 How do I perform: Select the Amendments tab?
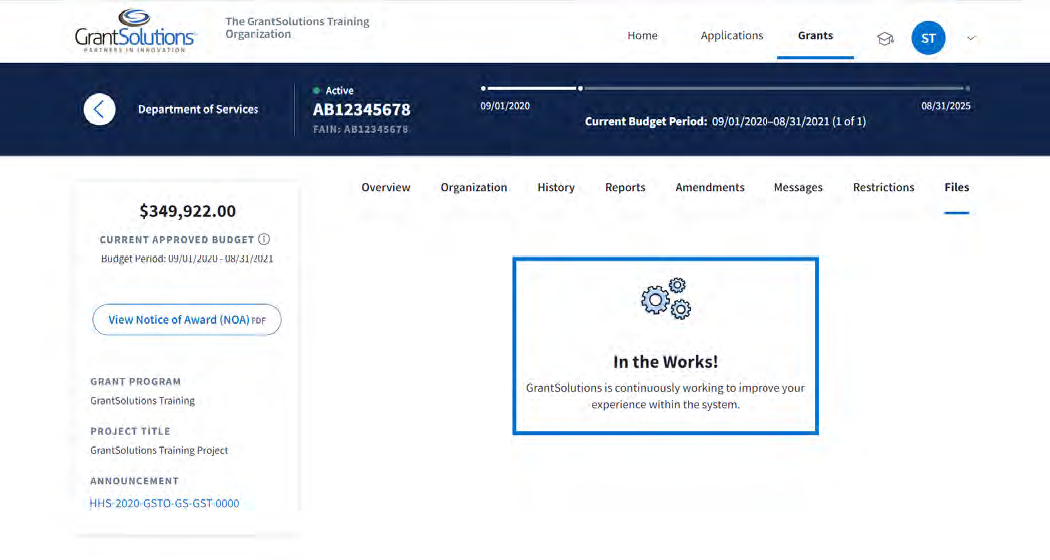(x=710, y=188)
